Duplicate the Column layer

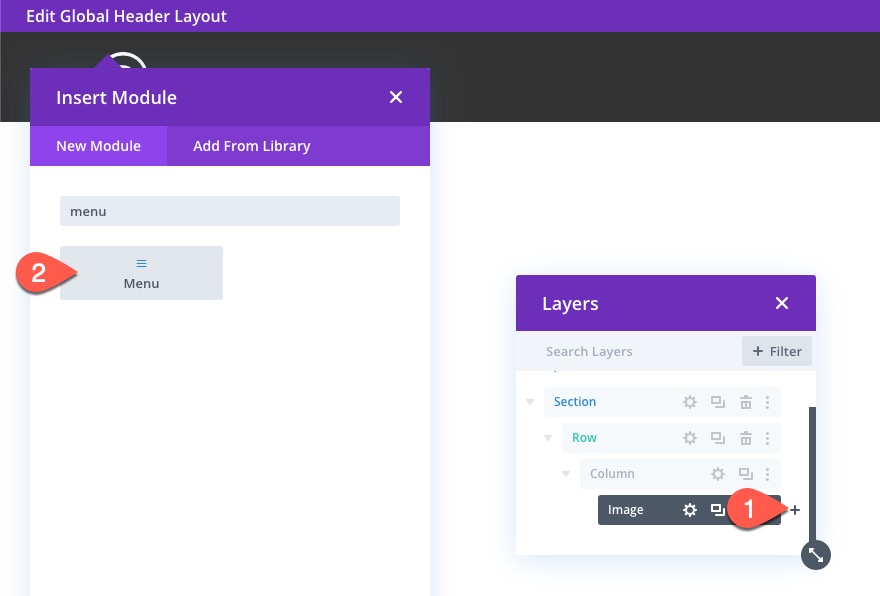point(745,474)
